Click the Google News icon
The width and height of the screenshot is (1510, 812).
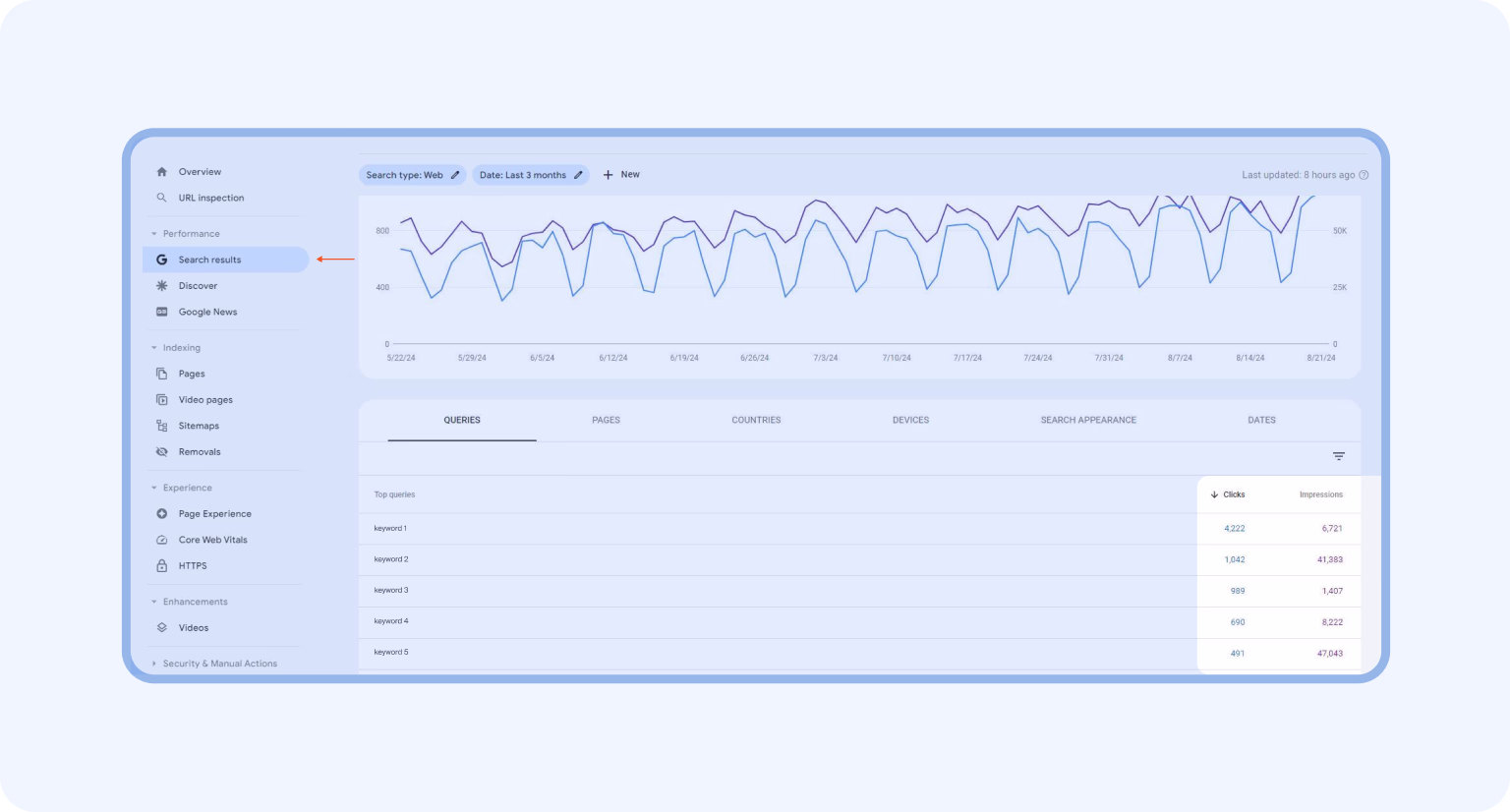click(162, 312)
